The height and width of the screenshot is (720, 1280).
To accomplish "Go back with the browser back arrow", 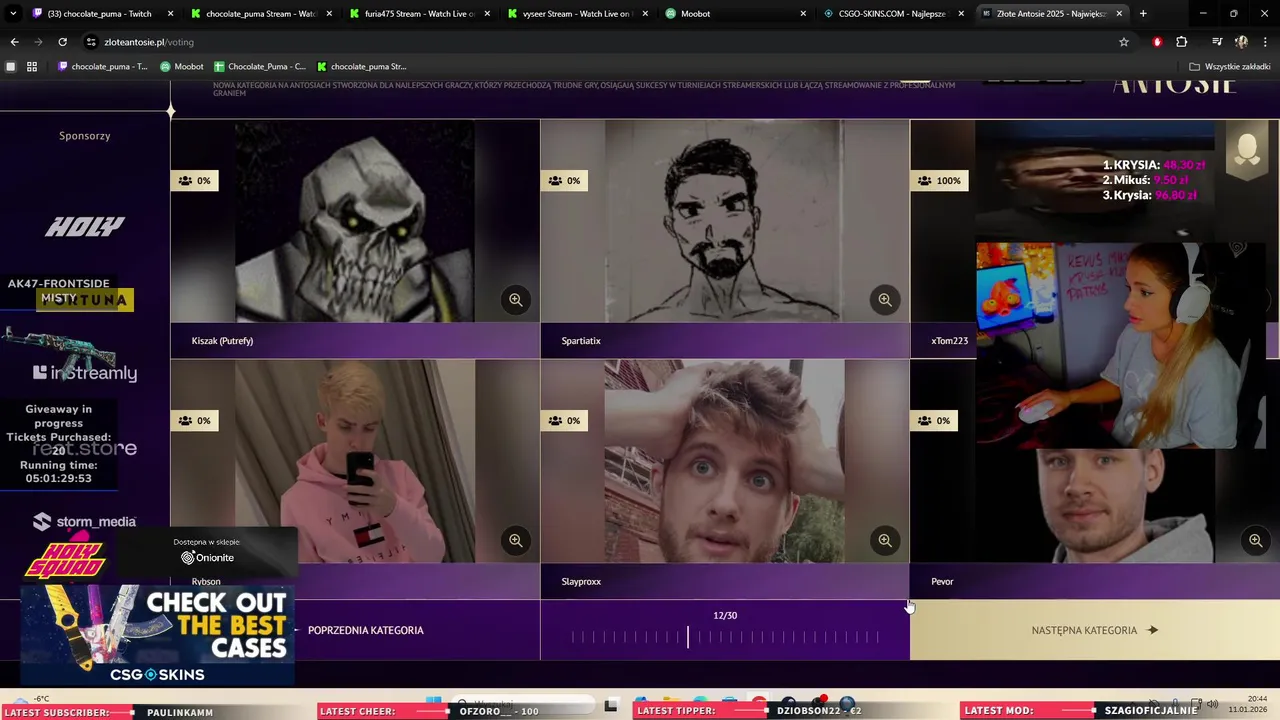I will coord(14,42).
